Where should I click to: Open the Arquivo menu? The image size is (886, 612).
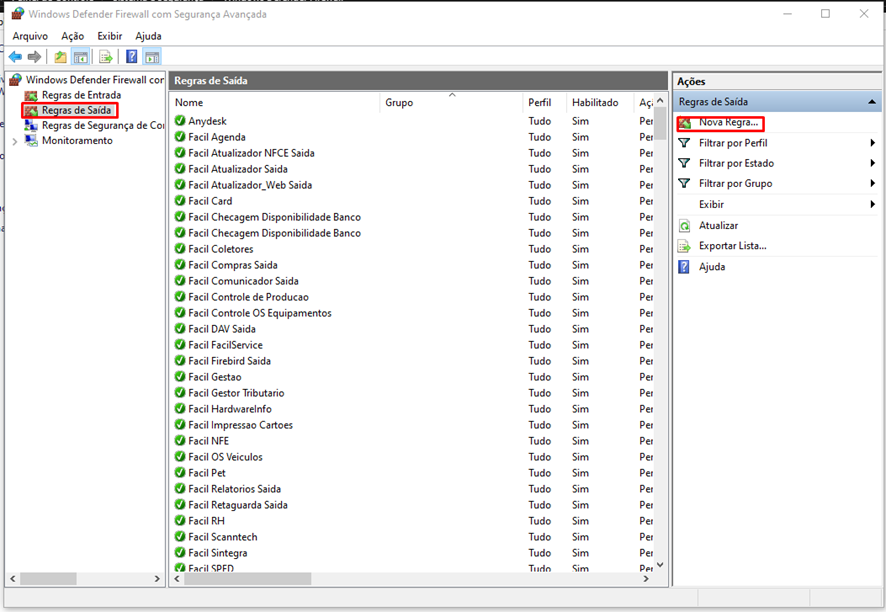pyautogui.click(x=30, y=36)
